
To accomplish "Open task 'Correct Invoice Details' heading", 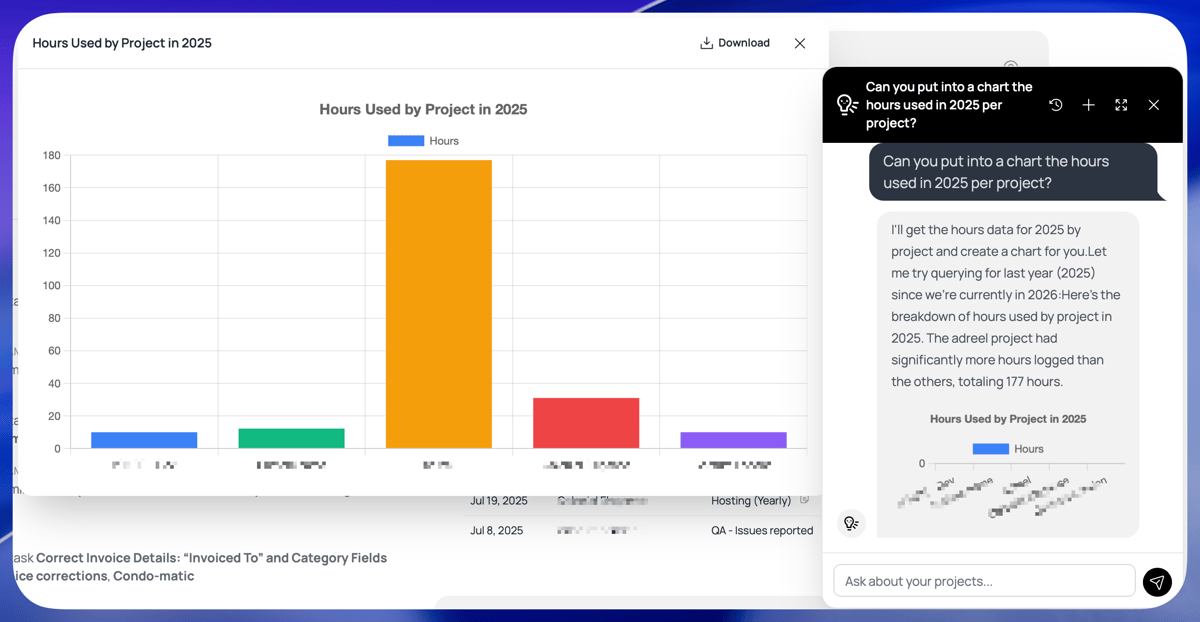I will [211, 558].
